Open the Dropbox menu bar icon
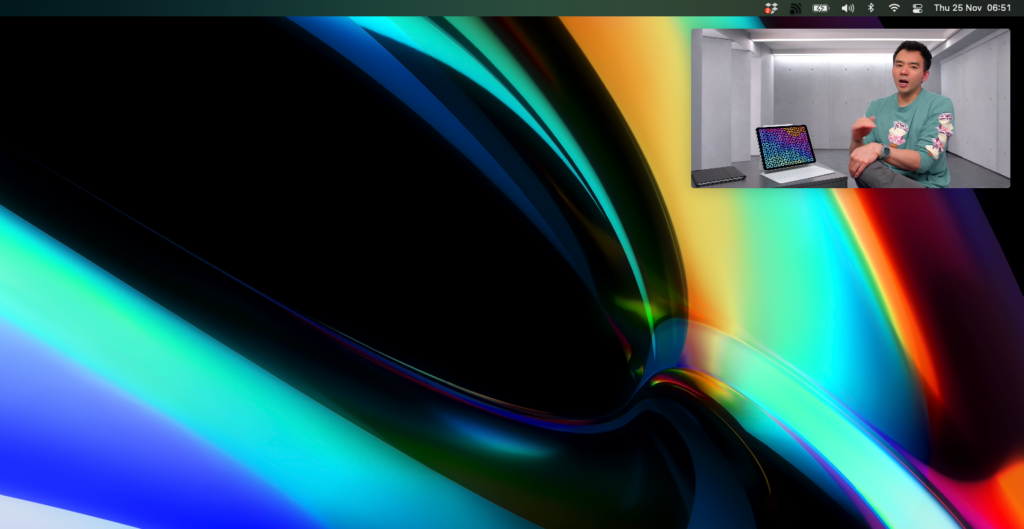The width and height of the screenshot is (1024, 529). (x=771, y=8)
